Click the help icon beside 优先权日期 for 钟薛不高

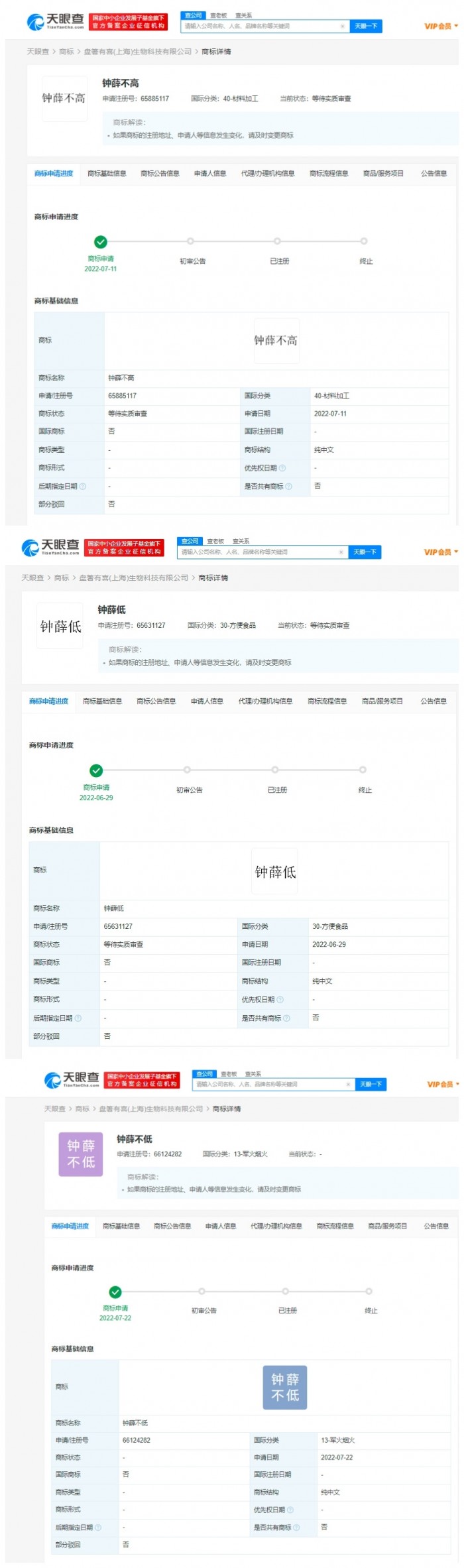(282, 468)
